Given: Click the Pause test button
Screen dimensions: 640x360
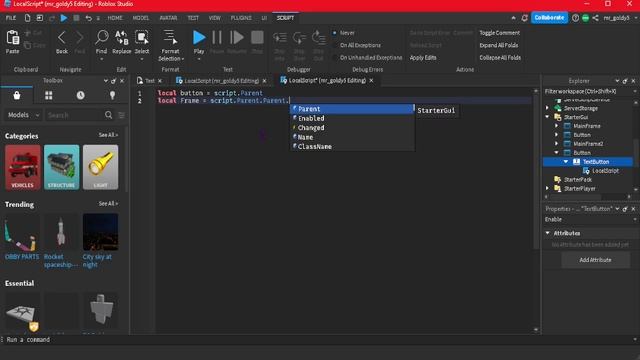Looking at the screenshot, I should coord(217,38).
